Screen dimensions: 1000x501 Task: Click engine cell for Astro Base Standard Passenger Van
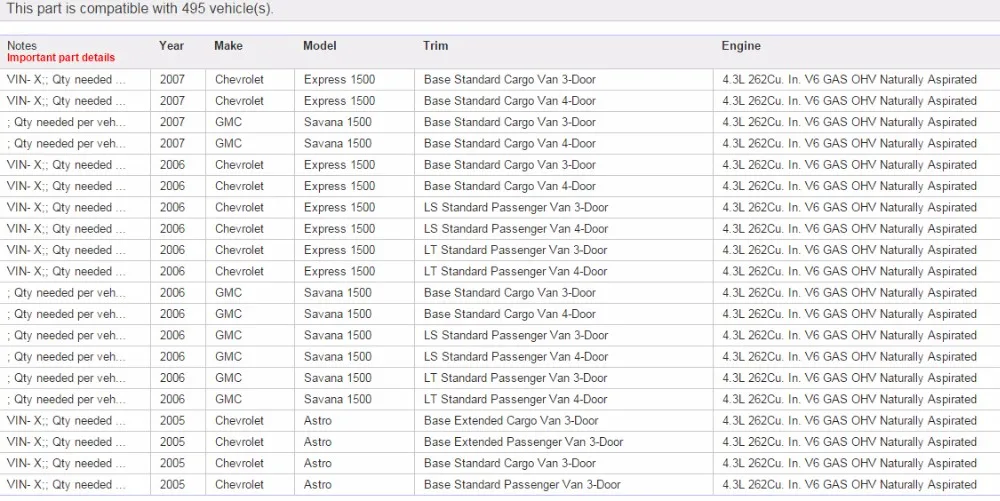(x=849, y=484)
